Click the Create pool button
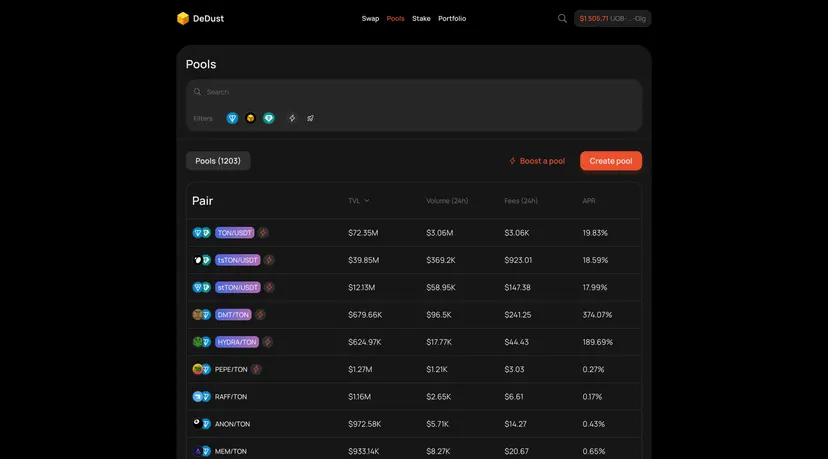 (x=611, y=161)
